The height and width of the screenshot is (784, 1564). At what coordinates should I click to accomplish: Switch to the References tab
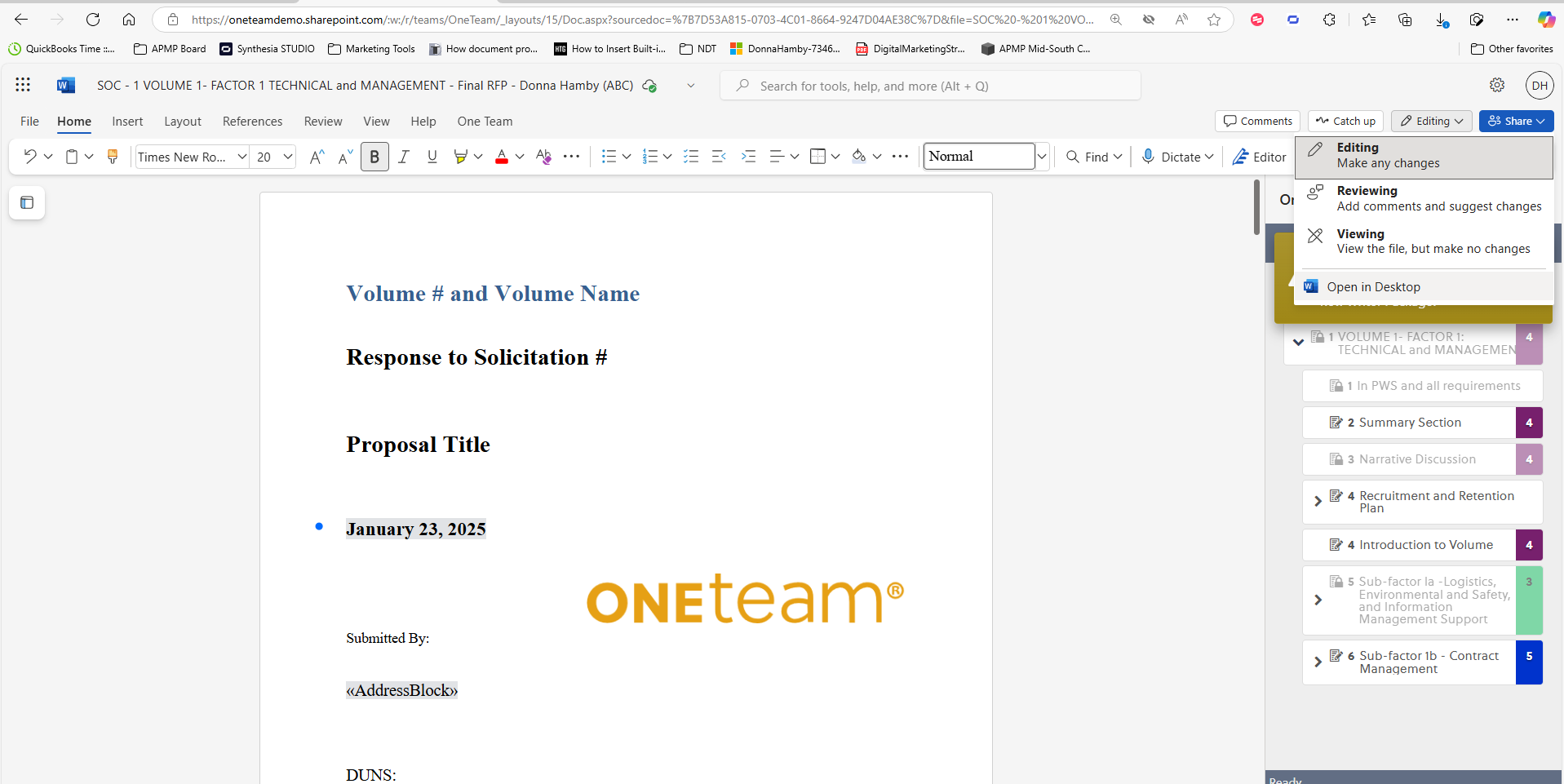(x=252, y=122)
